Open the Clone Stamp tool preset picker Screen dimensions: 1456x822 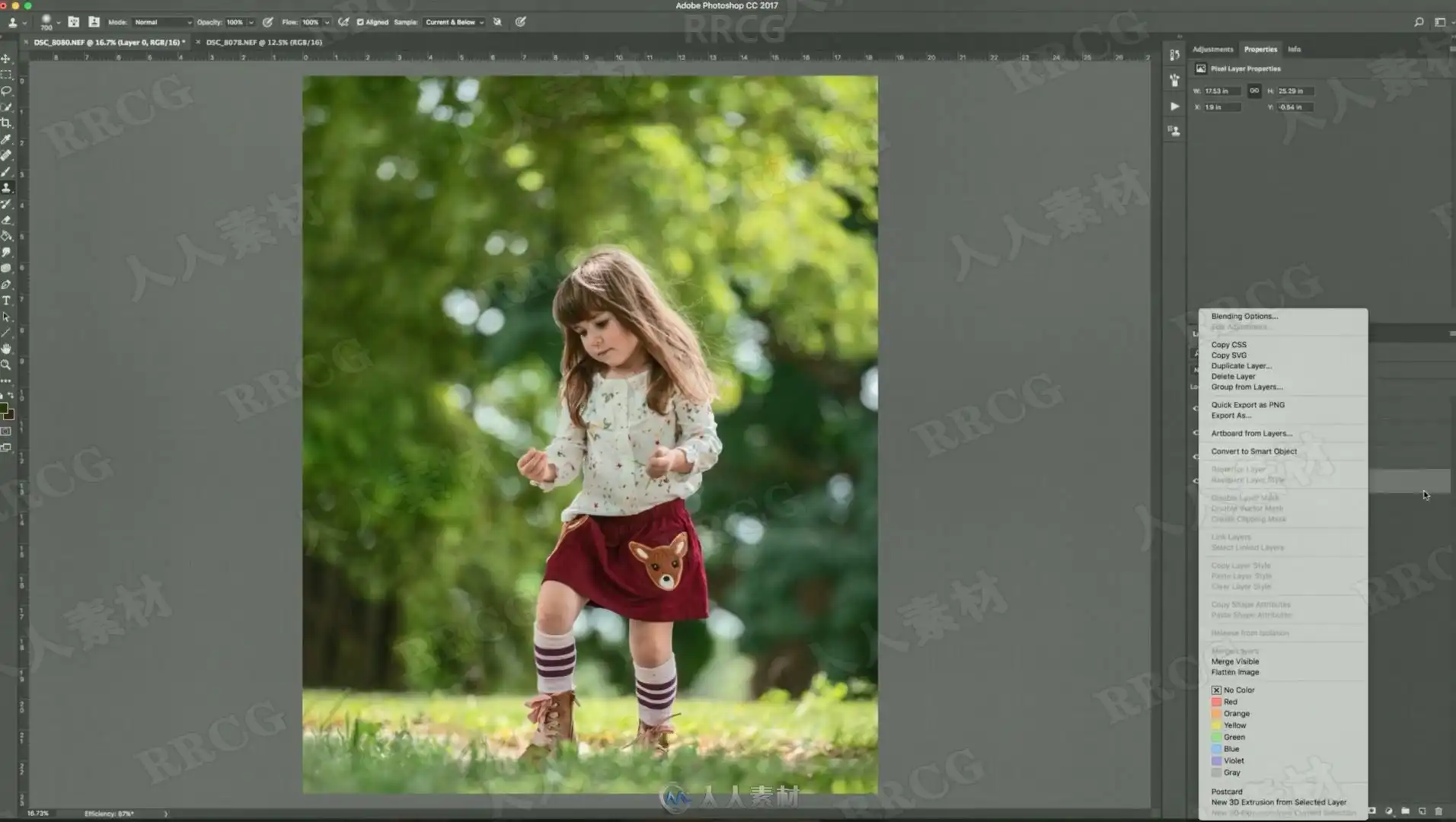15,22
